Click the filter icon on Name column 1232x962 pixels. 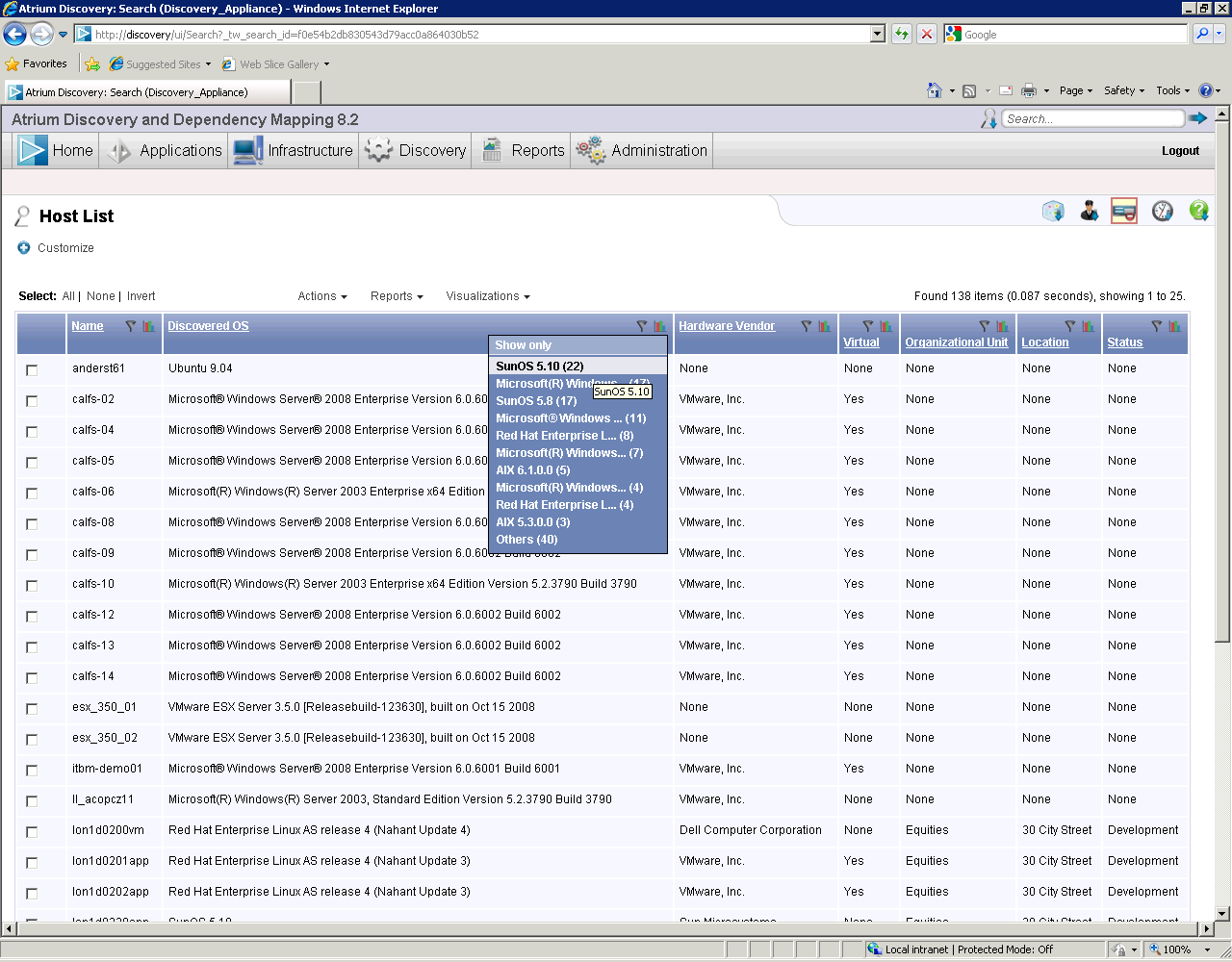pyautogui.click(x=131, y=326)
